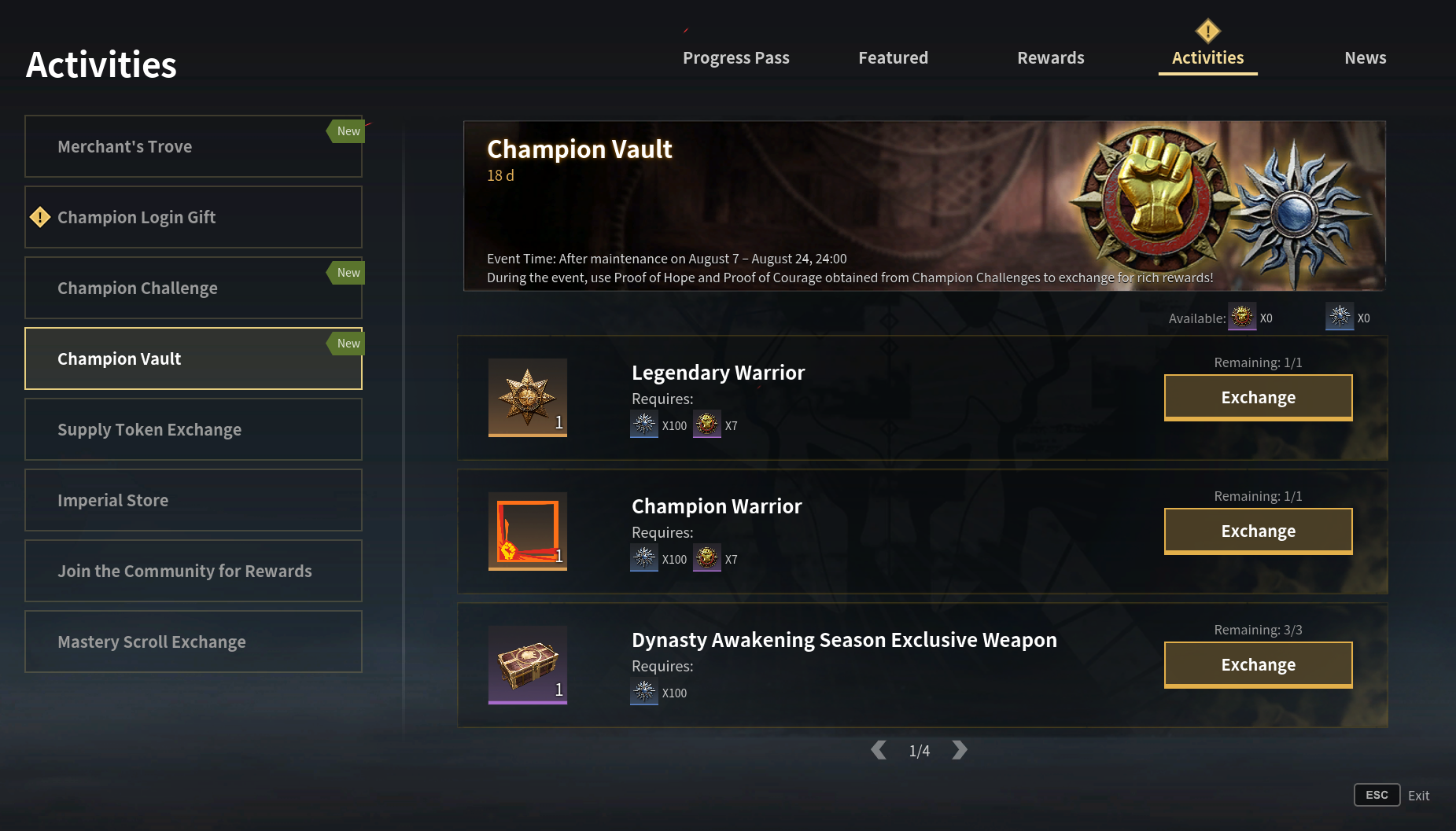Screen dimensions: 1456x831
Task: Select Mastery Scroll Exchange entry
Action: (194, 642)
